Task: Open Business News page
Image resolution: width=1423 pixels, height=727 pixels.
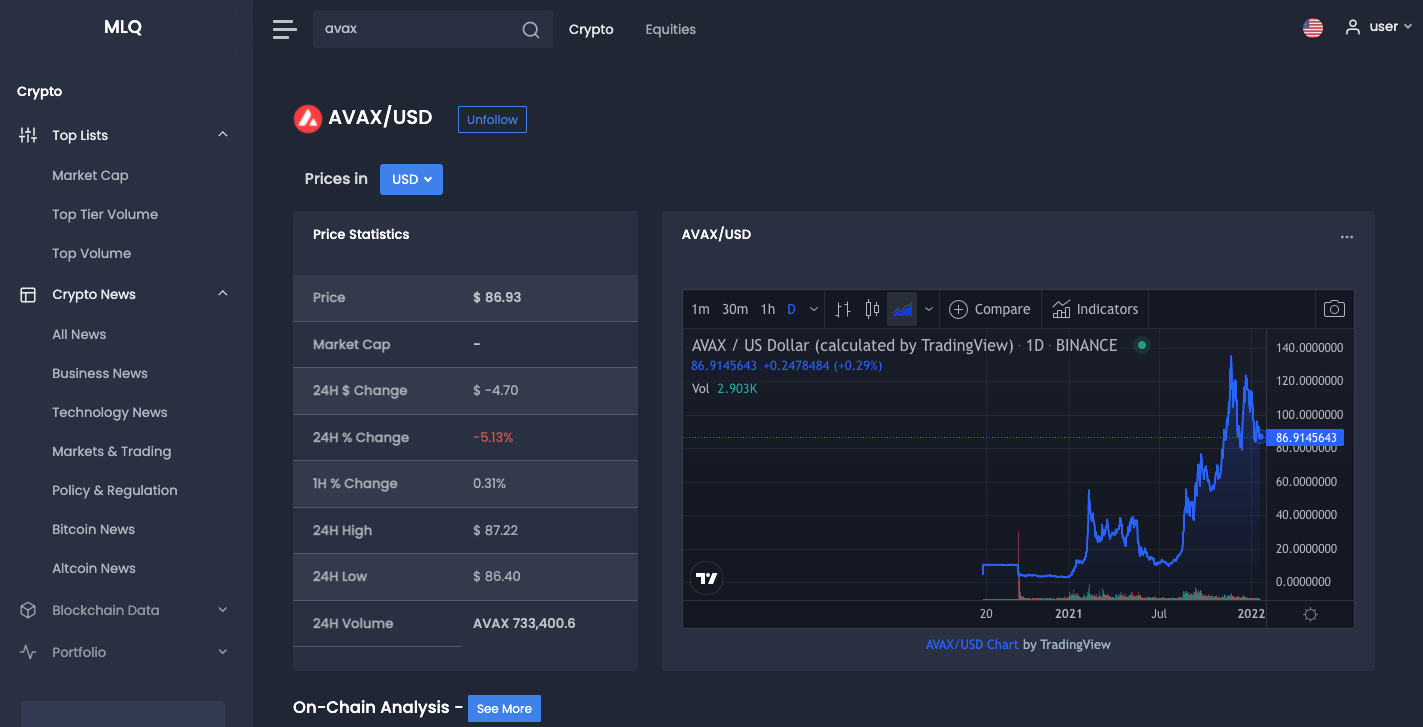Action: click(100, 373)
